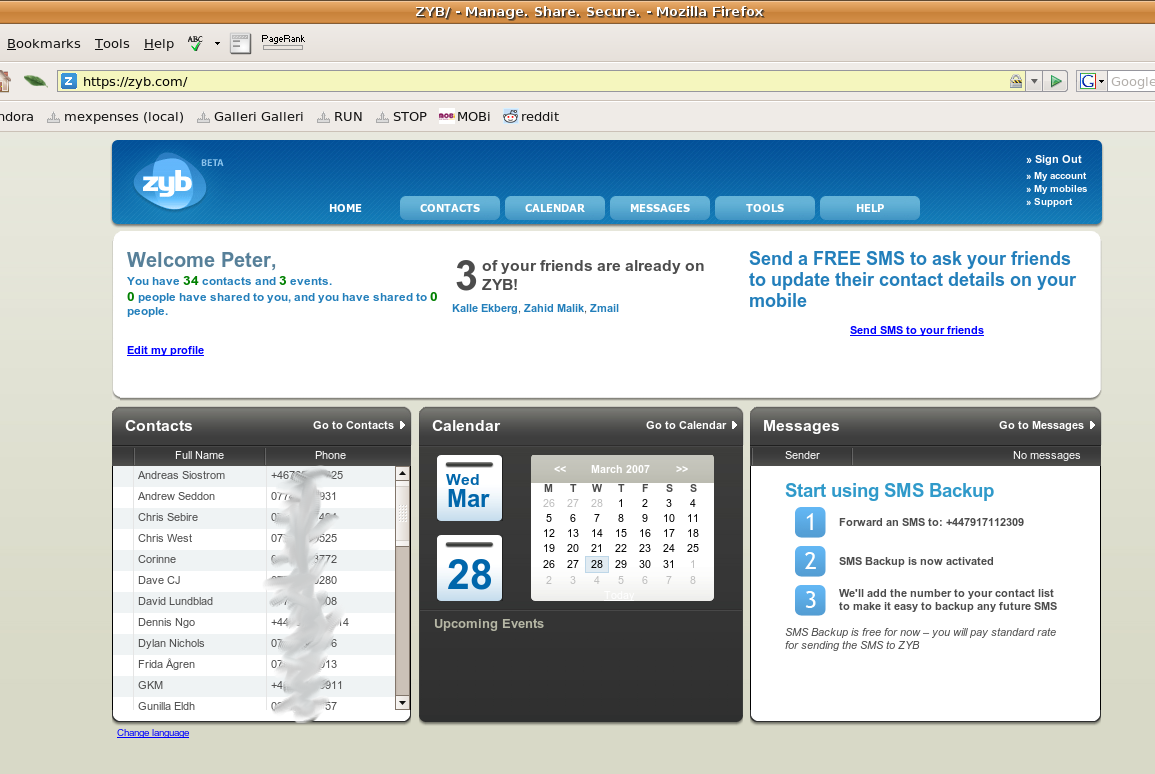Click the 28 day card
This screenshot has width=1155, height=774.
click(x=469, y=568)
